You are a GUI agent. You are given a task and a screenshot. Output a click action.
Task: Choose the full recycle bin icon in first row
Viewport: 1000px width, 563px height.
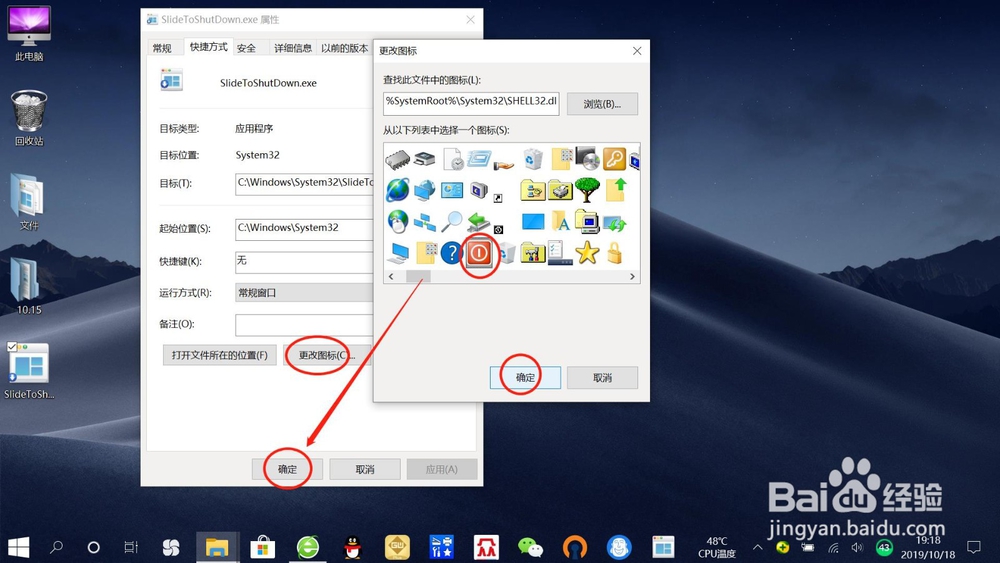[533, 159]
